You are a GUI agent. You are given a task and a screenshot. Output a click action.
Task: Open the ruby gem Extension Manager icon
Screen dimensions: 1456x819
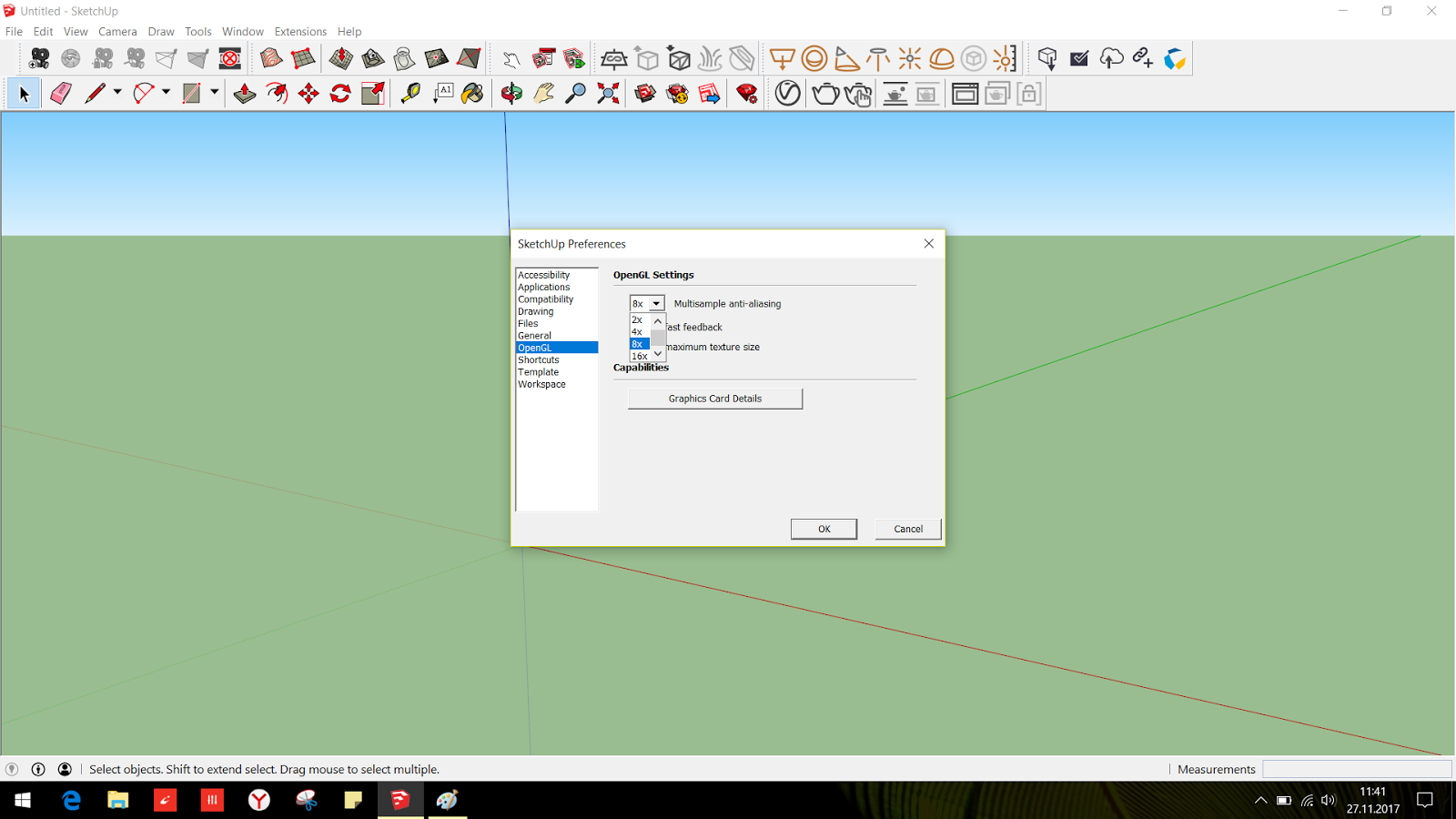[747, 93]
